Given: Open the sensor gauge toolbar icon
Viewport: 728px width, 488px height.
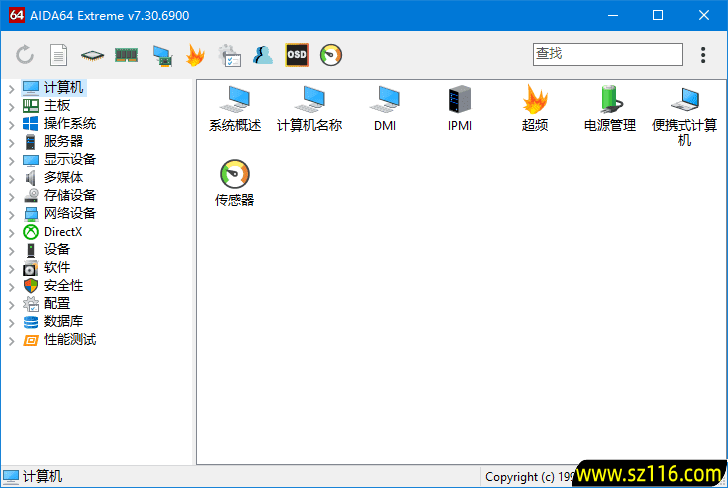Looking at the screenshot, I should [331, 55].
